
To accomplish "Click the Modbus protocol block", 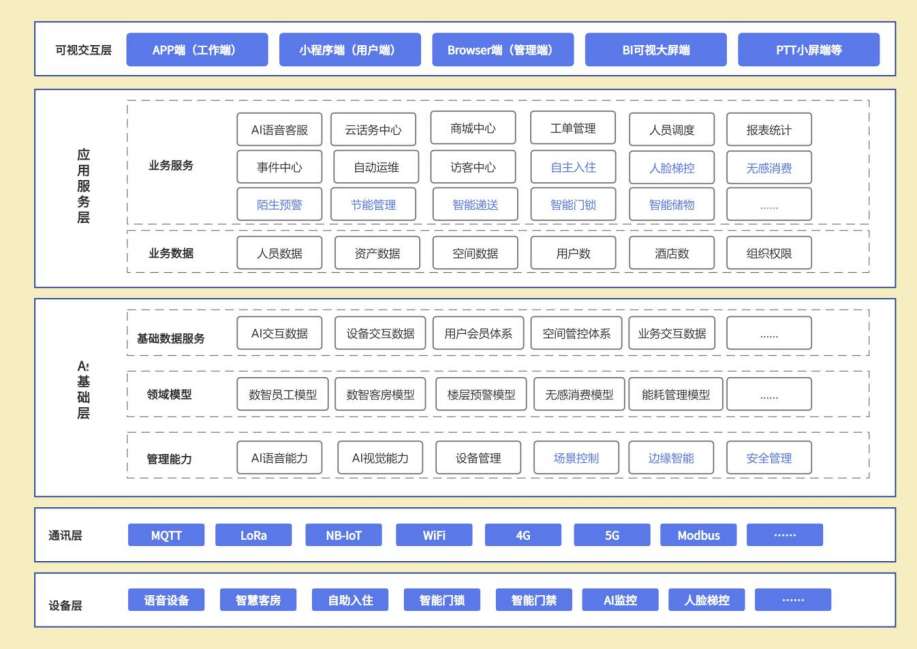I will (x=697, y=535).
